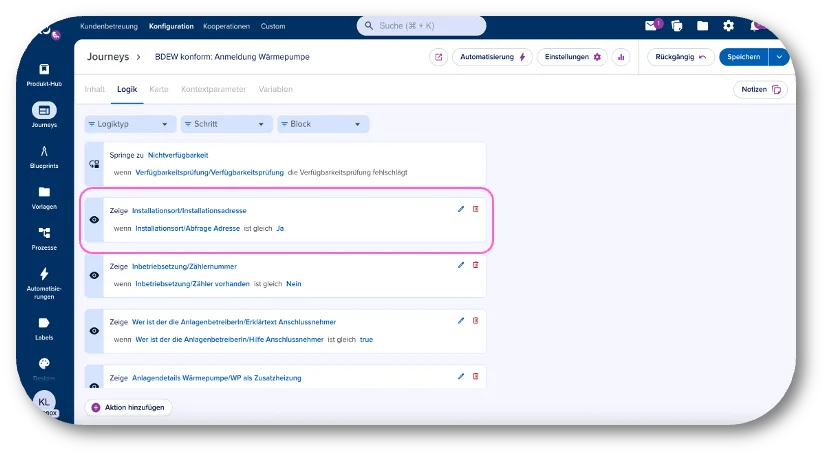Save with the Speichern button
The height and width of the screenshot is (456, 827).
744,57
